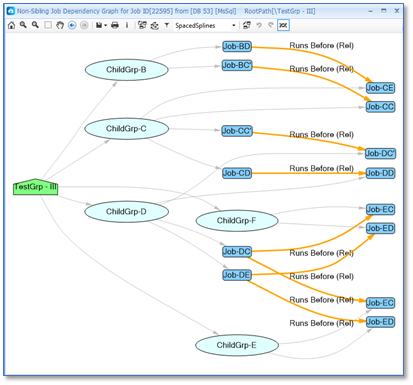Click the app icon in the title bar
The height and width of the screenshot is (385, 413).
click(11, 11)
